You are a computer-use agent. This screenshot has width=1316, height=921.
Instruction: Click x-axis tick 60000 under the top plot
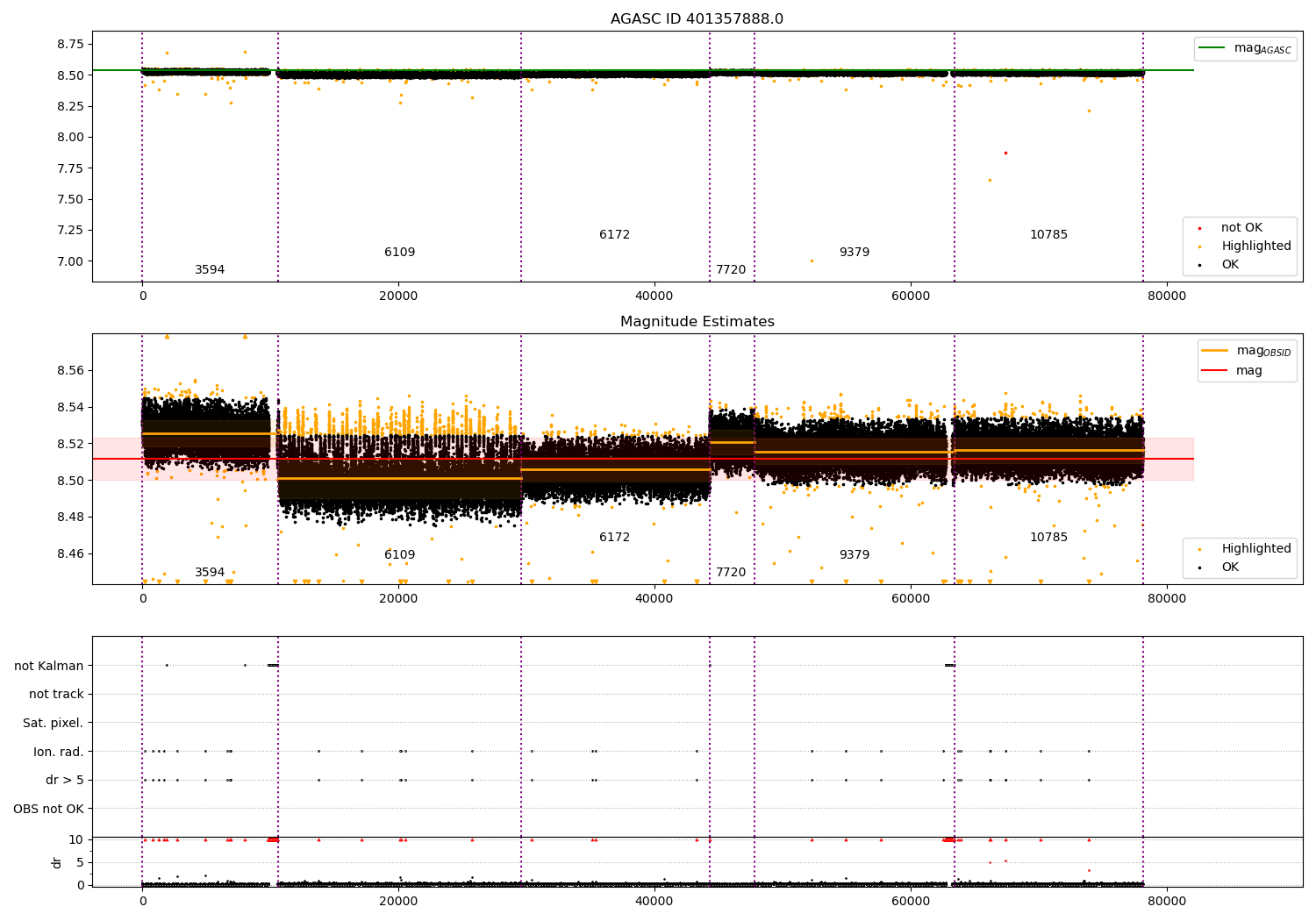click(911, 296)
